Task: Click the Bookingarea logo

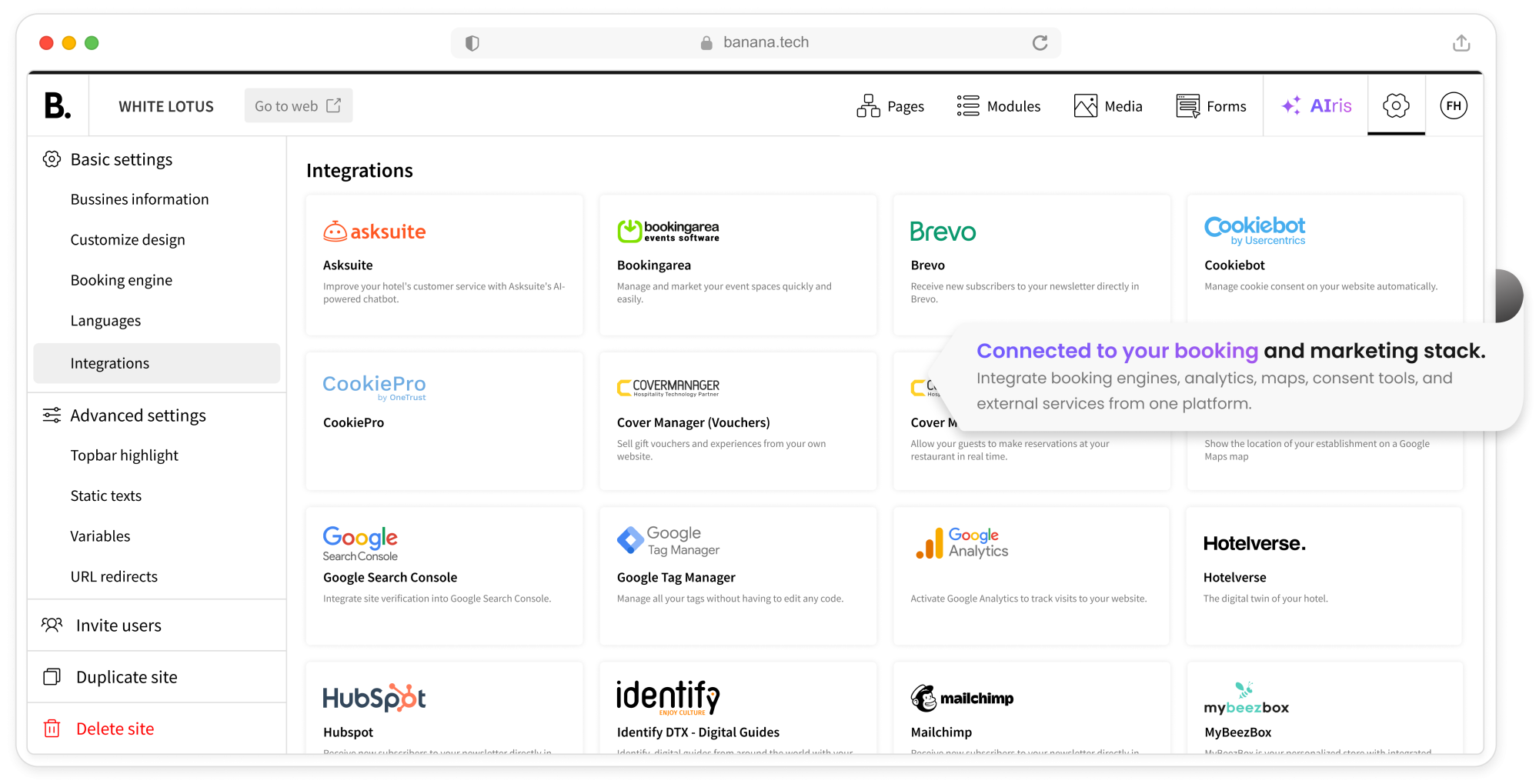Action: (668, 231)
